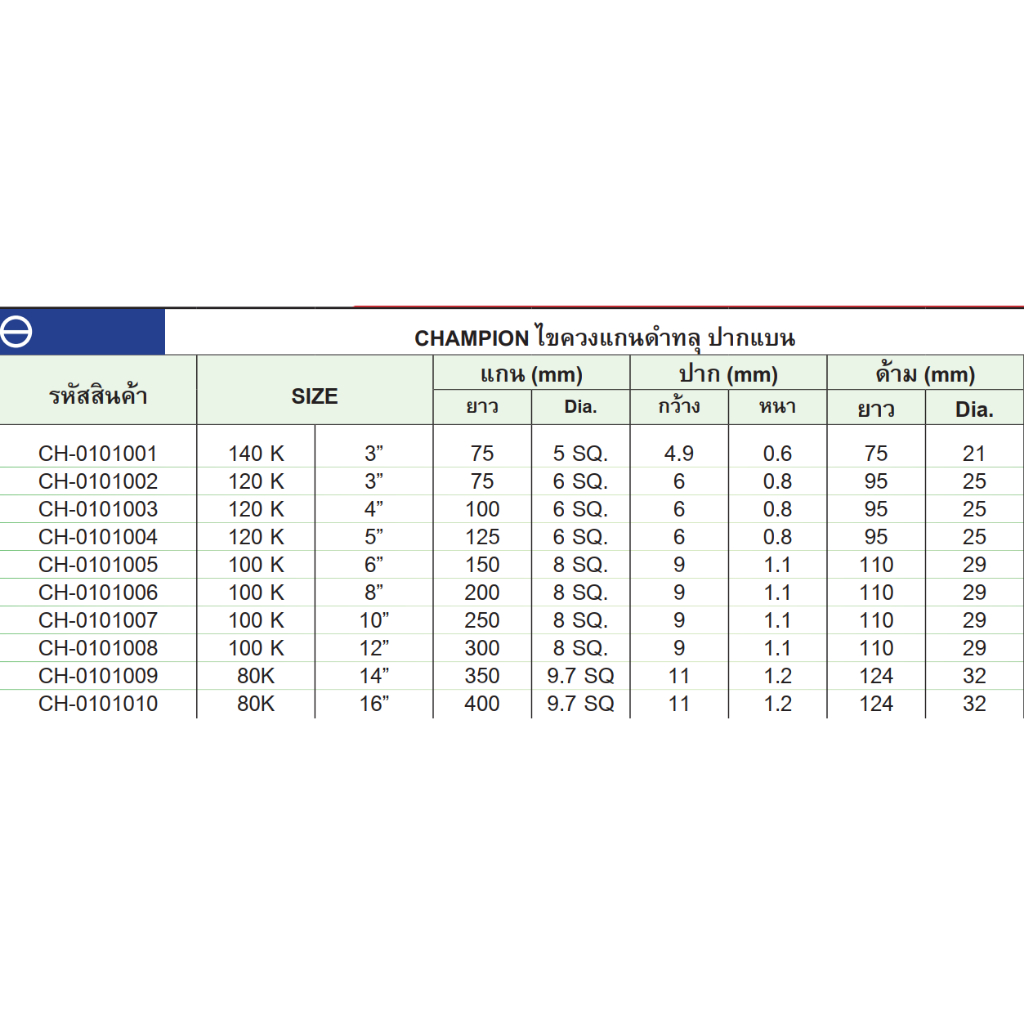Click 80K cell in CH-0101009 row

point(256,675)
